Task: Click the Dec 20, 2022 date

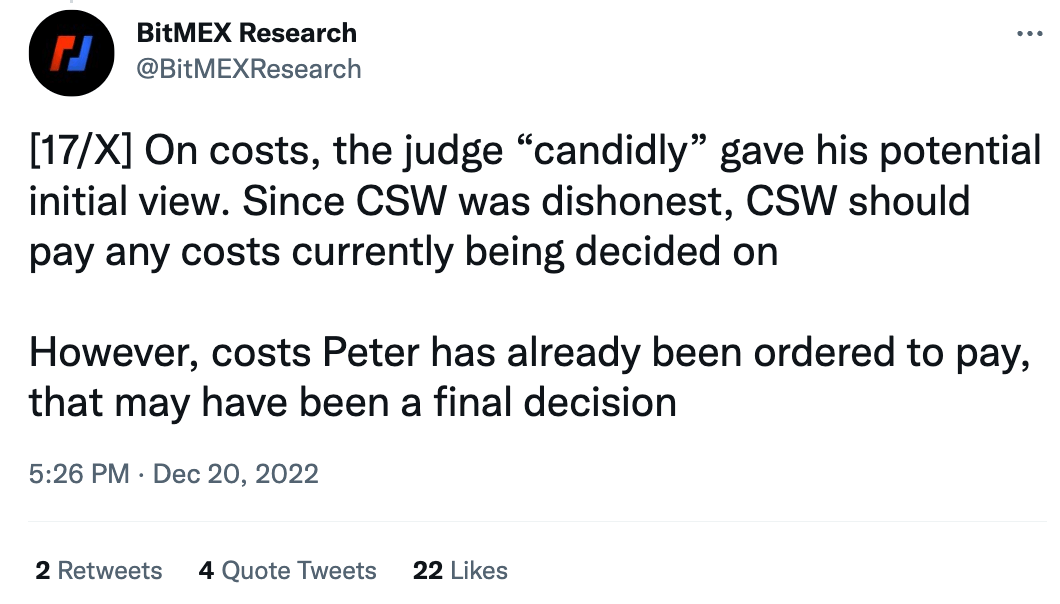Action: point(235,473)
